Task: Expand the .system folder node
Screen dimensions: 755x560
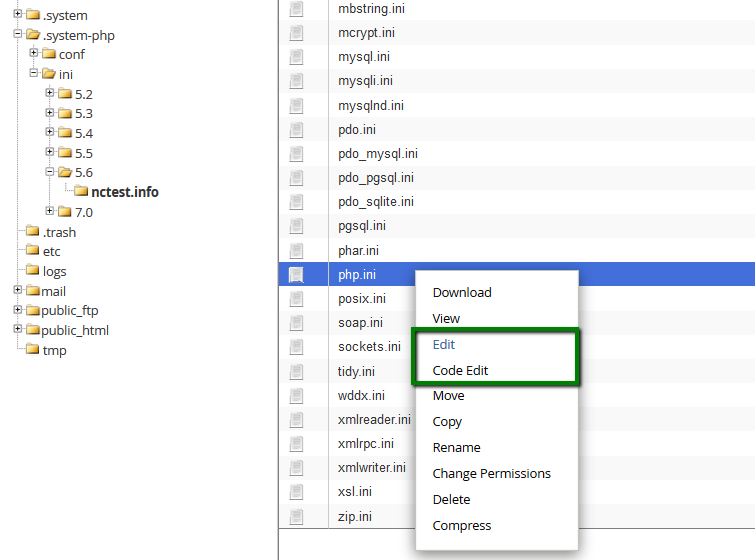Action: click(18, 14)
